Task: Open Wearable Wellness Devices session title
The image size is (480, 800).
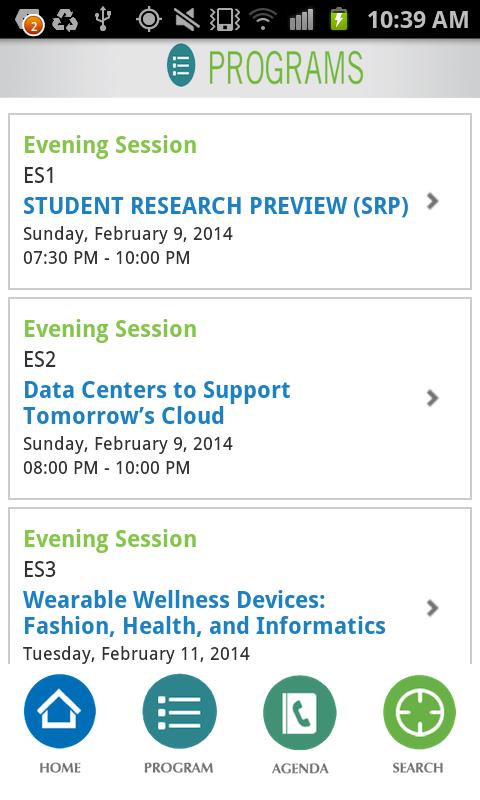Action: pos(204,612)
